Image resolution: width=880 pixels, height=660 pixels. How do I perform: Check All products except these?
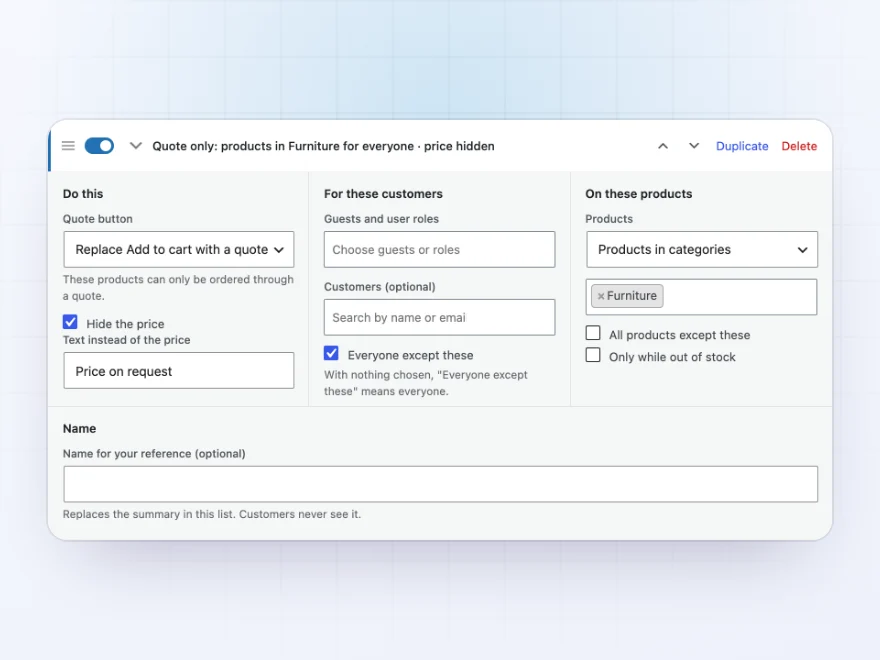(x=593, y=333)
